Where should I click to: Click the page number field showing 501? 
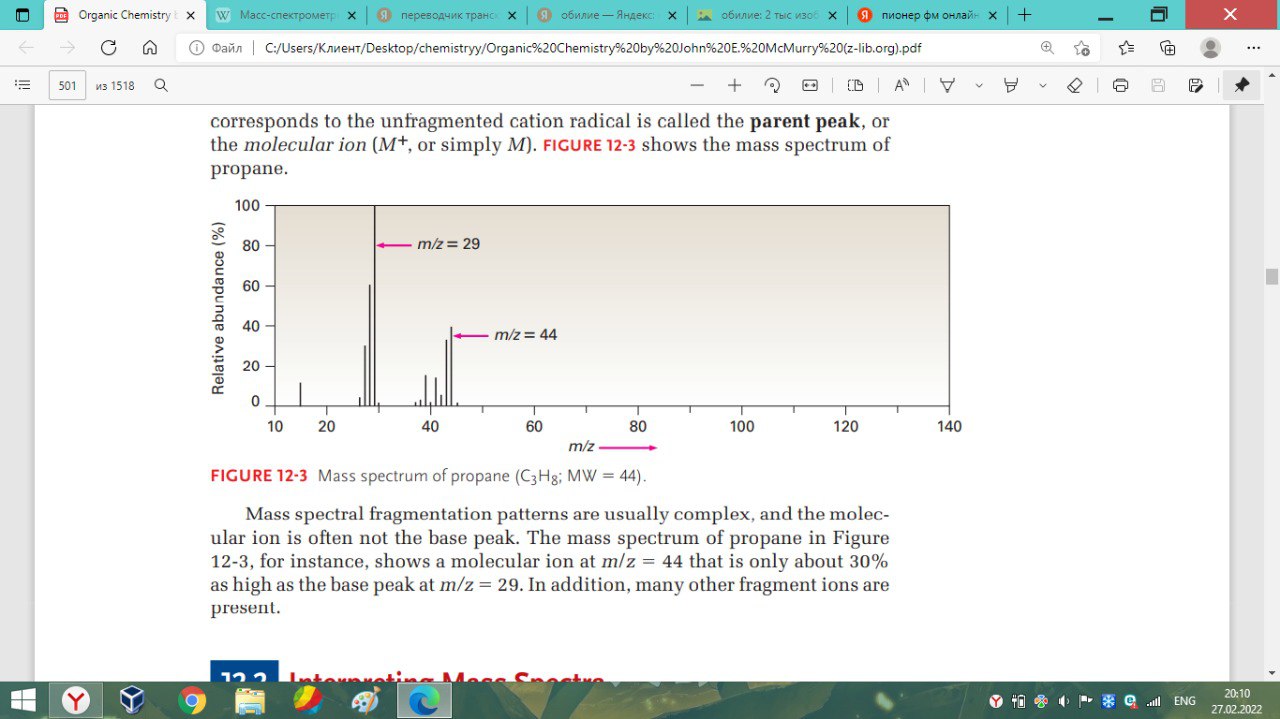pos(67,86)
